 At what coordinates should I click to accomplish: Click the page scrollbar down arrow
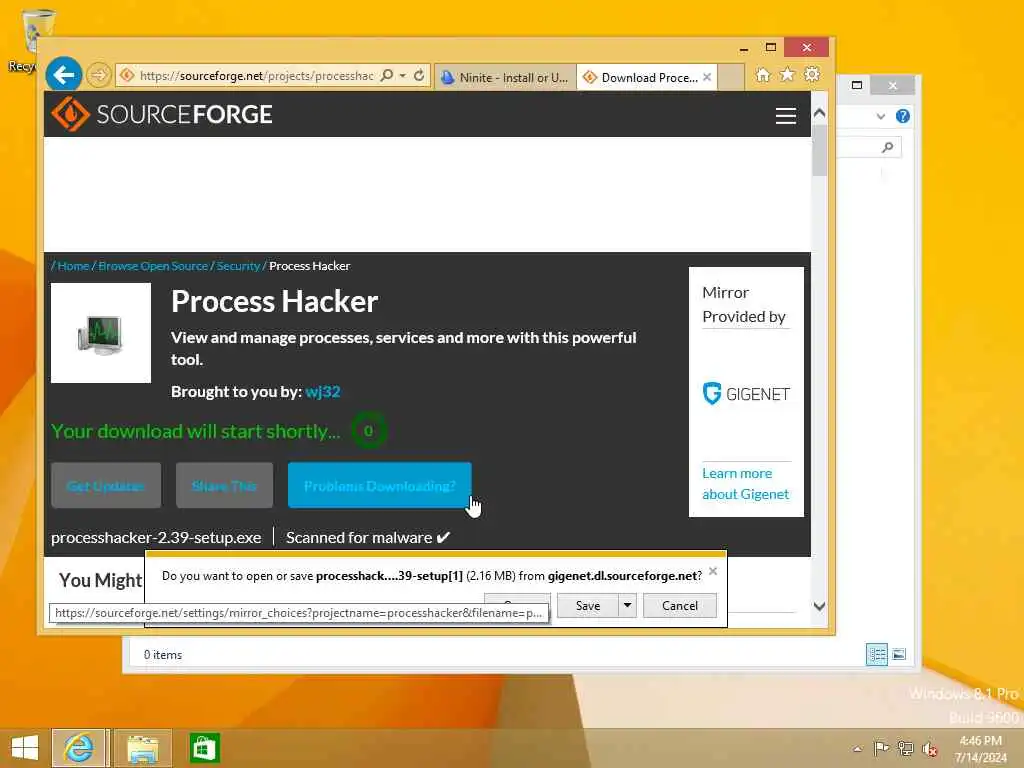pyautogui.click(x=820, y=606)
